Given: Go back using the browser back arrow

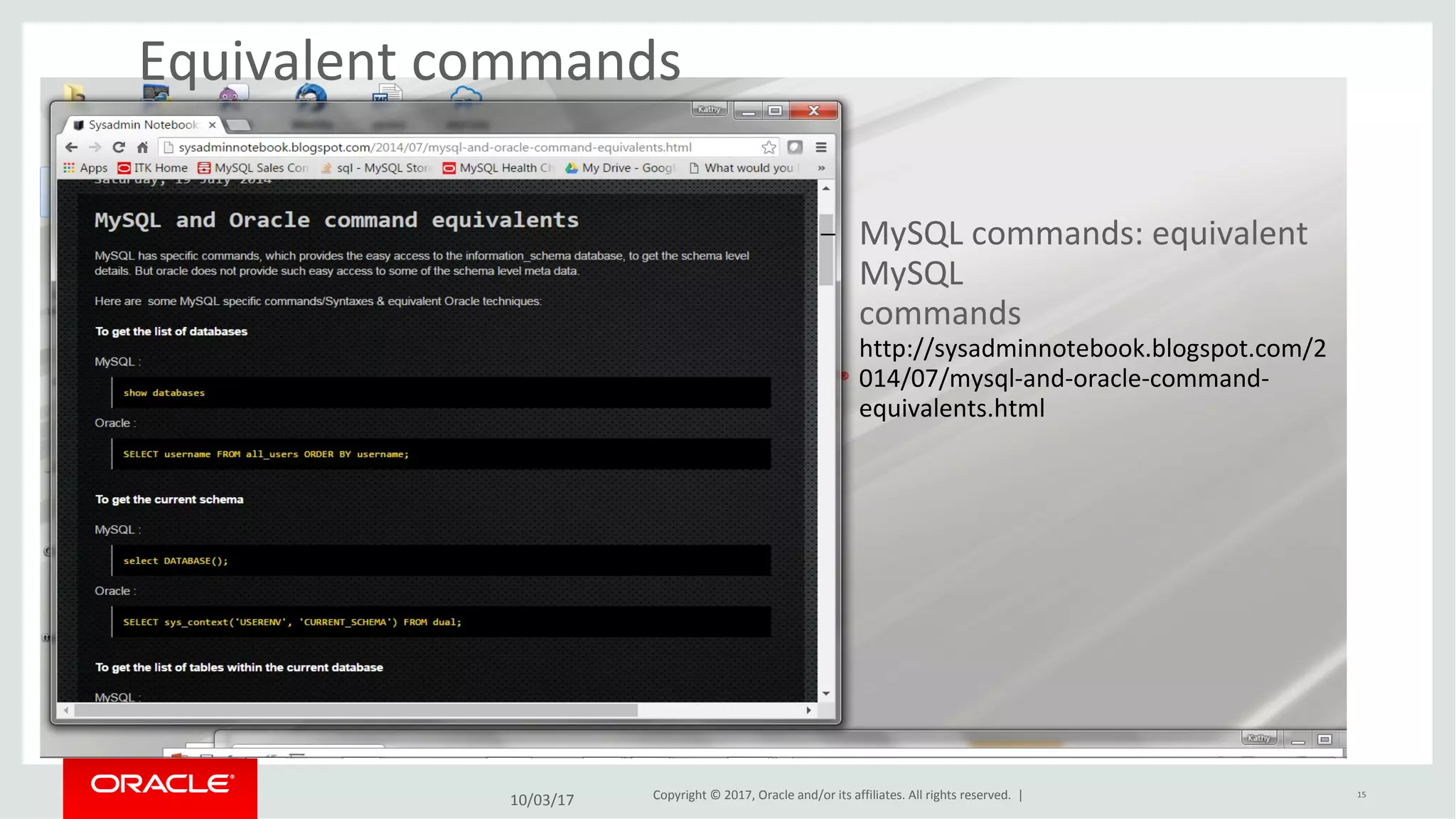Looking at the screenshot, I should pyautogui.click(x=71, y=147).
